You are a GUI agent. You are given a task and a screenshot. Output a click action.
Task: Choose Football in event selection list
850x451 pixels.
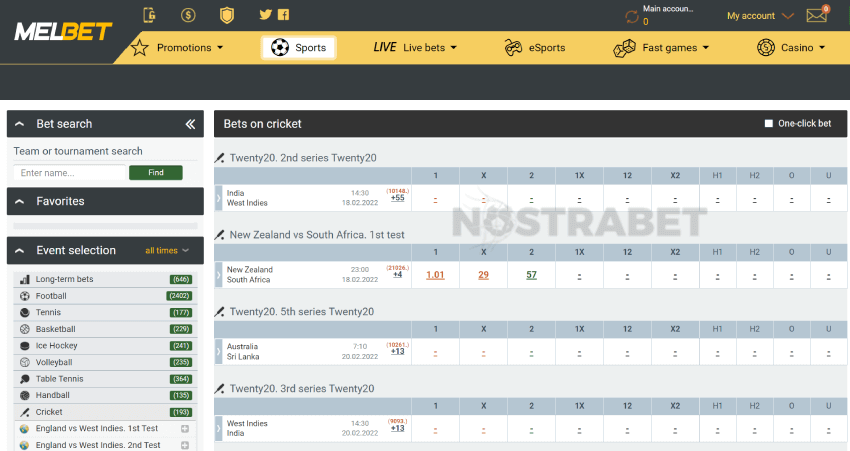coord(105,296)
